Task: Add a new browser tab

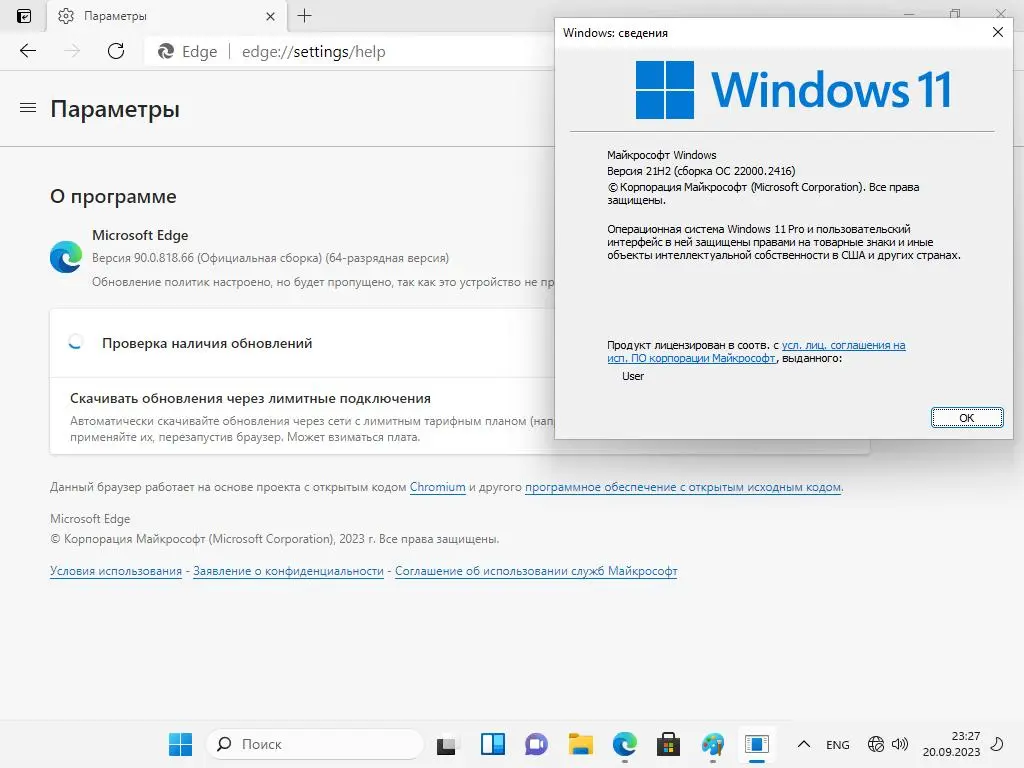Action: tap(305, 16)
